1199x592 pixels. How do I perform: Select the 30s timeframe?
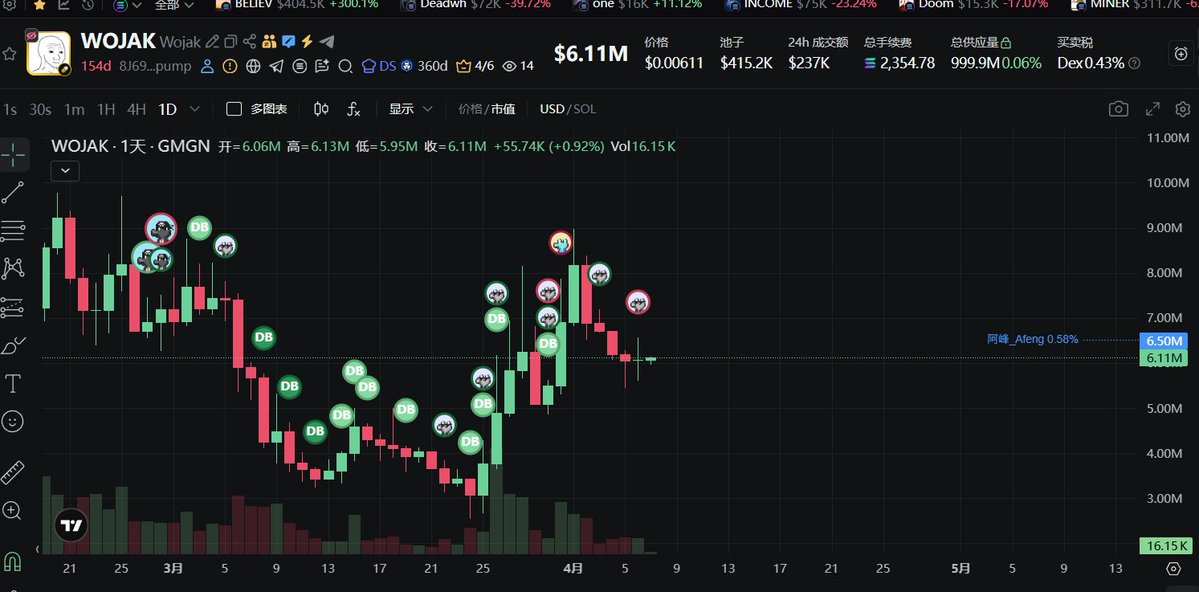(x=40, y=109)
